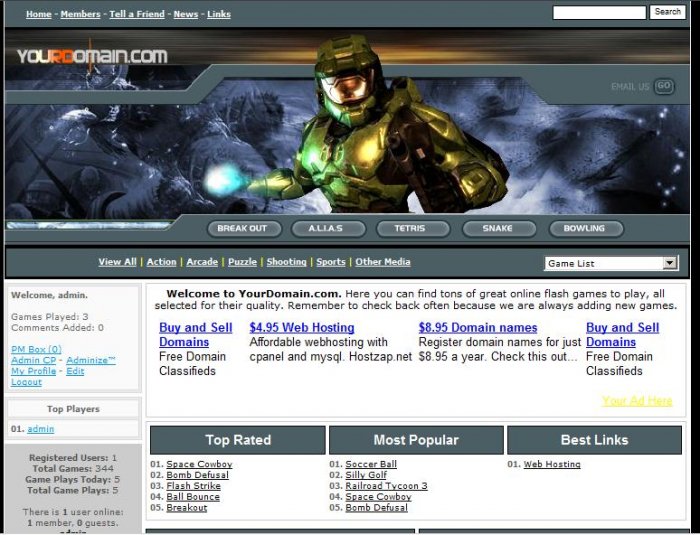Click the 'Games Played: 3' text
Viewport: 700px width, 535px height.
point(50,317)
